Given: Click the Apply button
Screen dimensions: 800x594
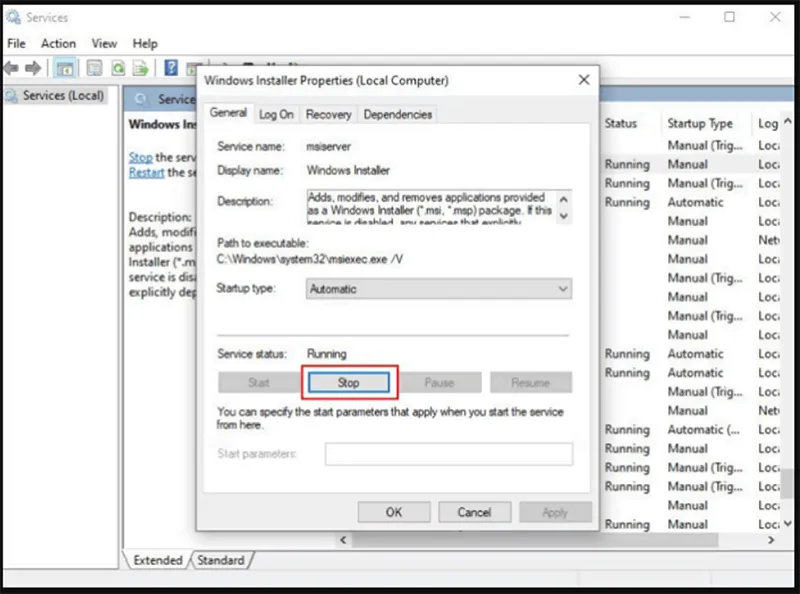Looking at the screenshot, I should point(555,512).
